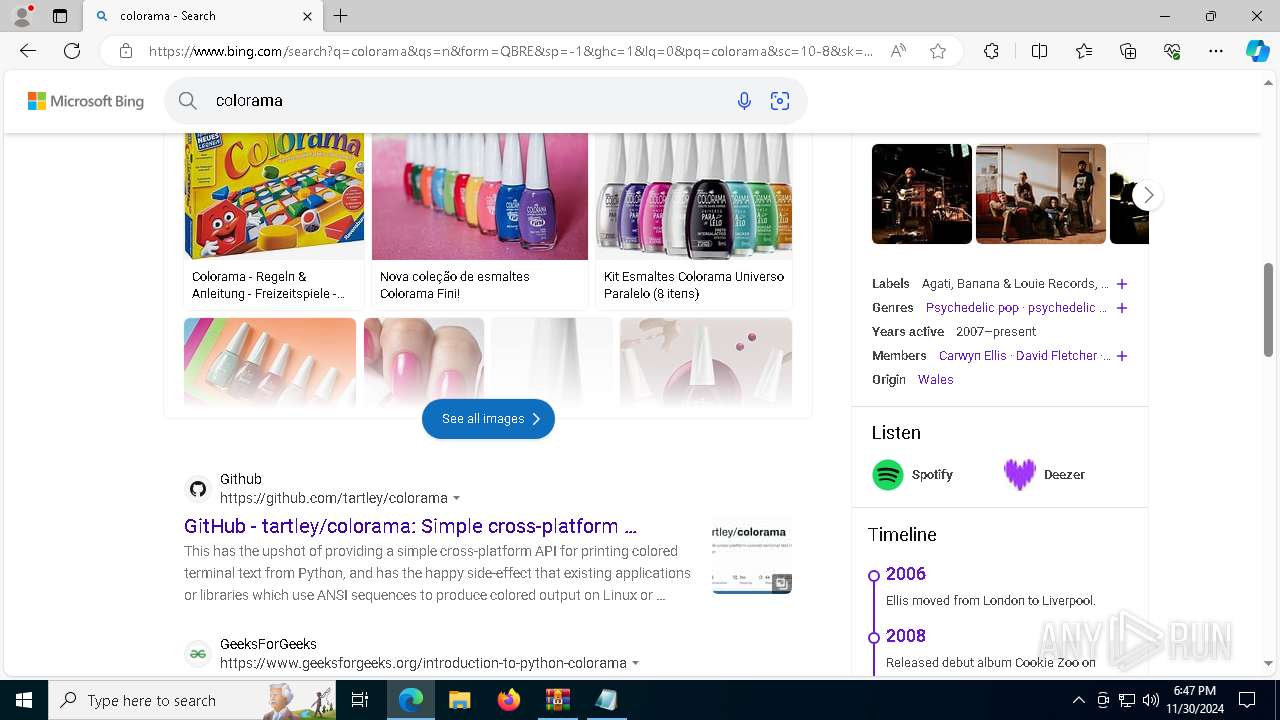Click the GeeksForGeeks favicon icon
1280x720 pixels.
198,654
